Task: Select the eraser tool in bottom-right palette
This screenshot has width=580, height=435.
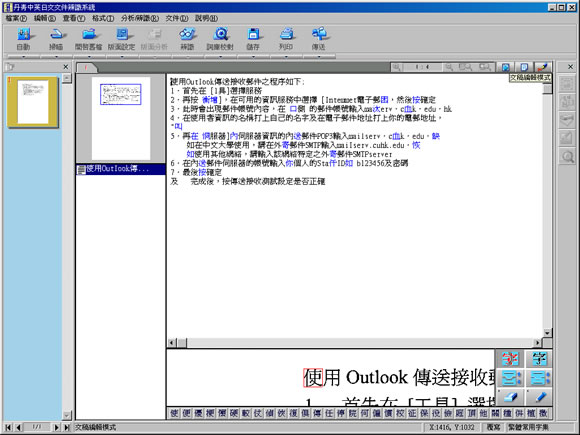Action: [510, 398]
